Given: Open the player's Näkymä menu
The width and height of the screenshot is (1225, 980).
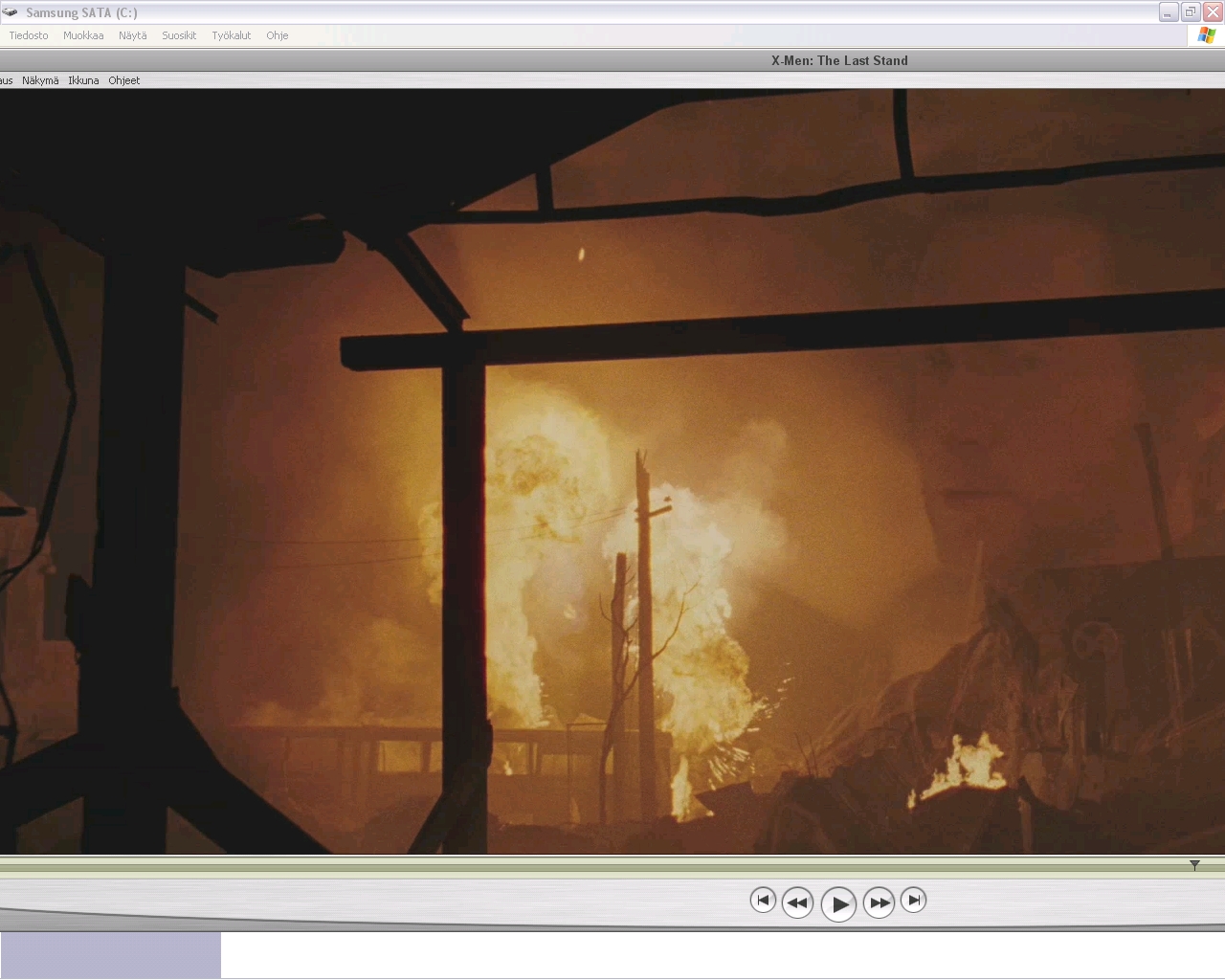Looking at the screenshot, I should pyautogui.click(x=40, y=80).
